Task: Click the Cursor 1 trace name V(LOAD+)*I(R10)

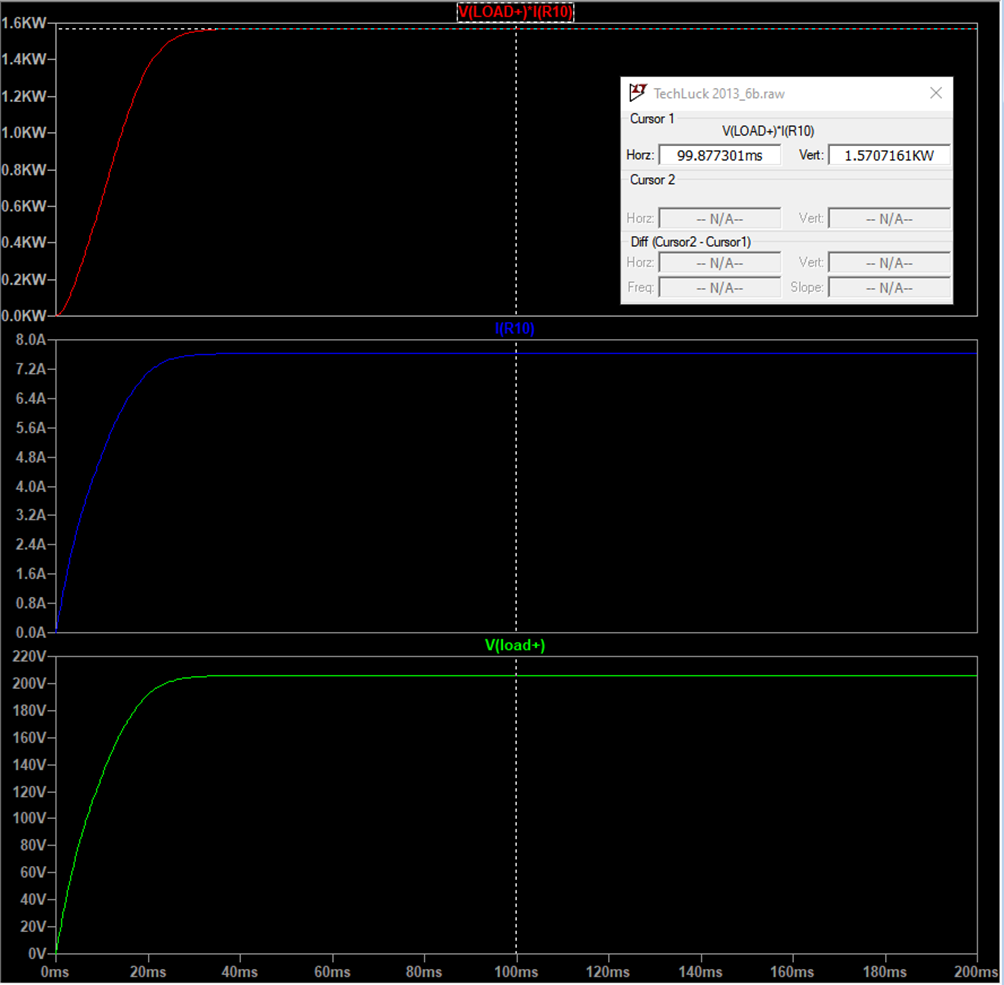Action: coord(768,131)
